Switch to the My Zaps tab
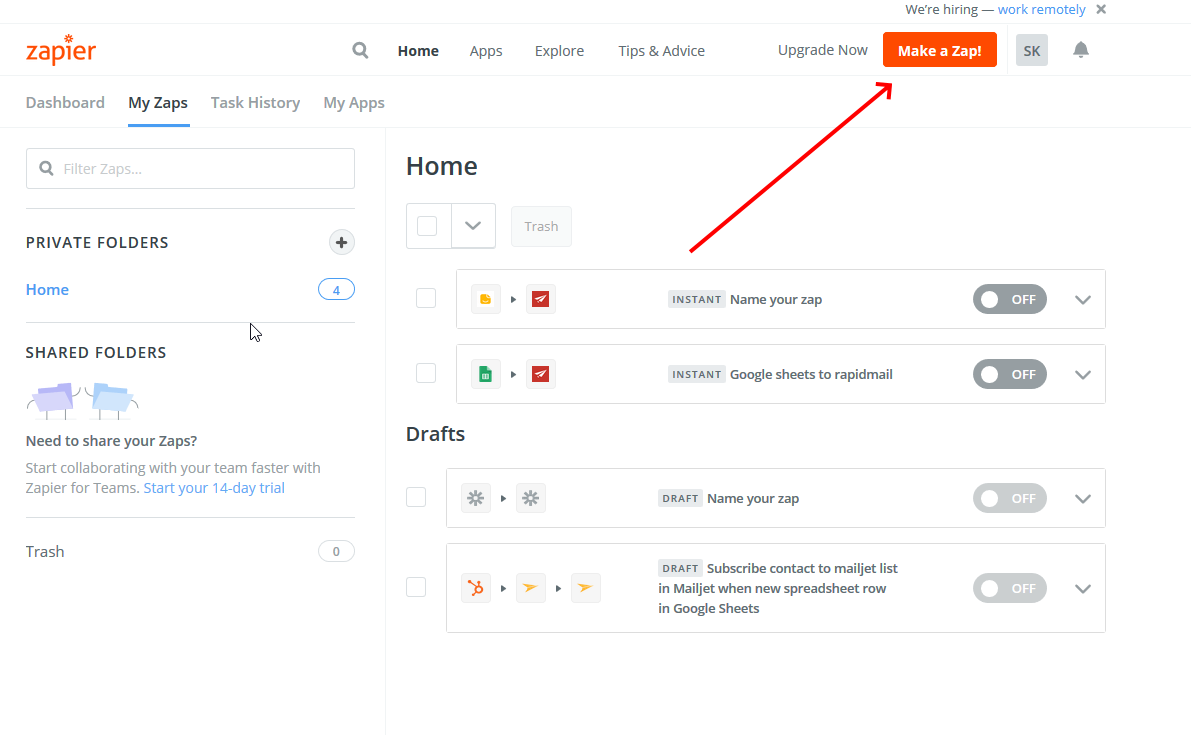1191x735 pixels. pos(158,103)
